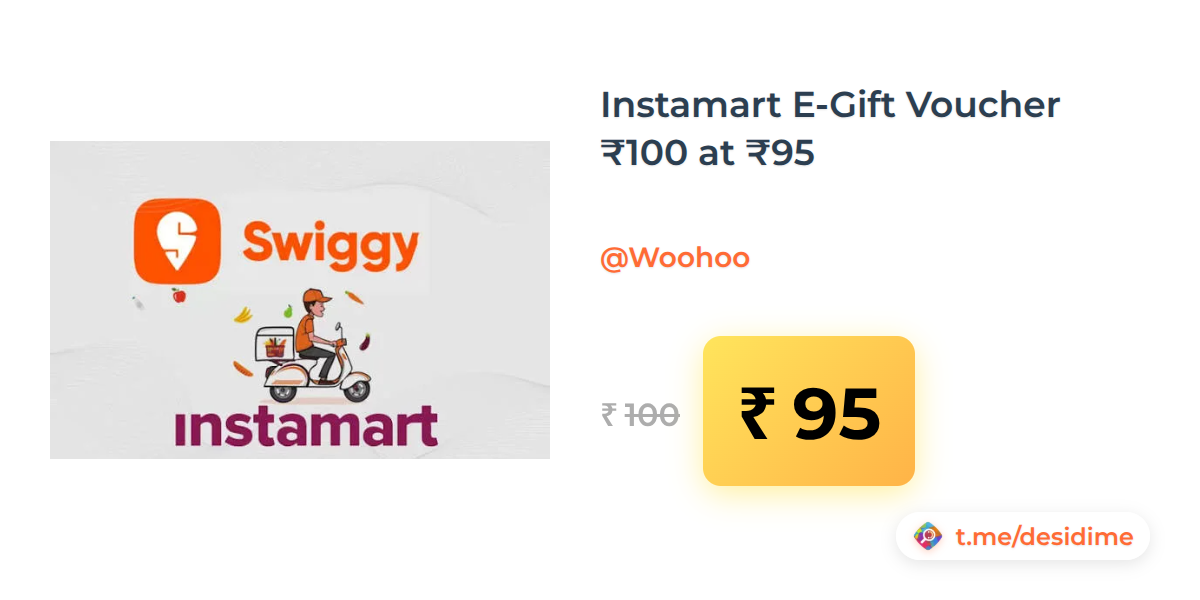Image resolution: width=1200 pixels, height=600 pixels.
Task: Click the yellow ₹ 95 price badge
Action: (x=809, y=411)
